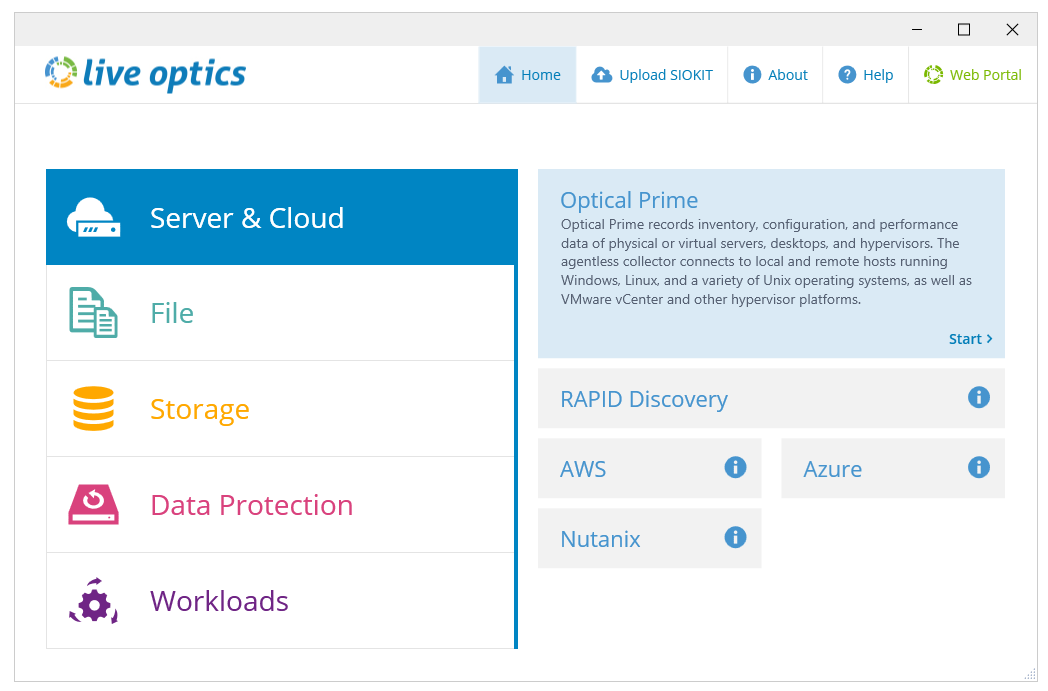Viewport: 1048px width, 691px height.
Task: Select the Storage category label
Action: click(x=199, y=409)
